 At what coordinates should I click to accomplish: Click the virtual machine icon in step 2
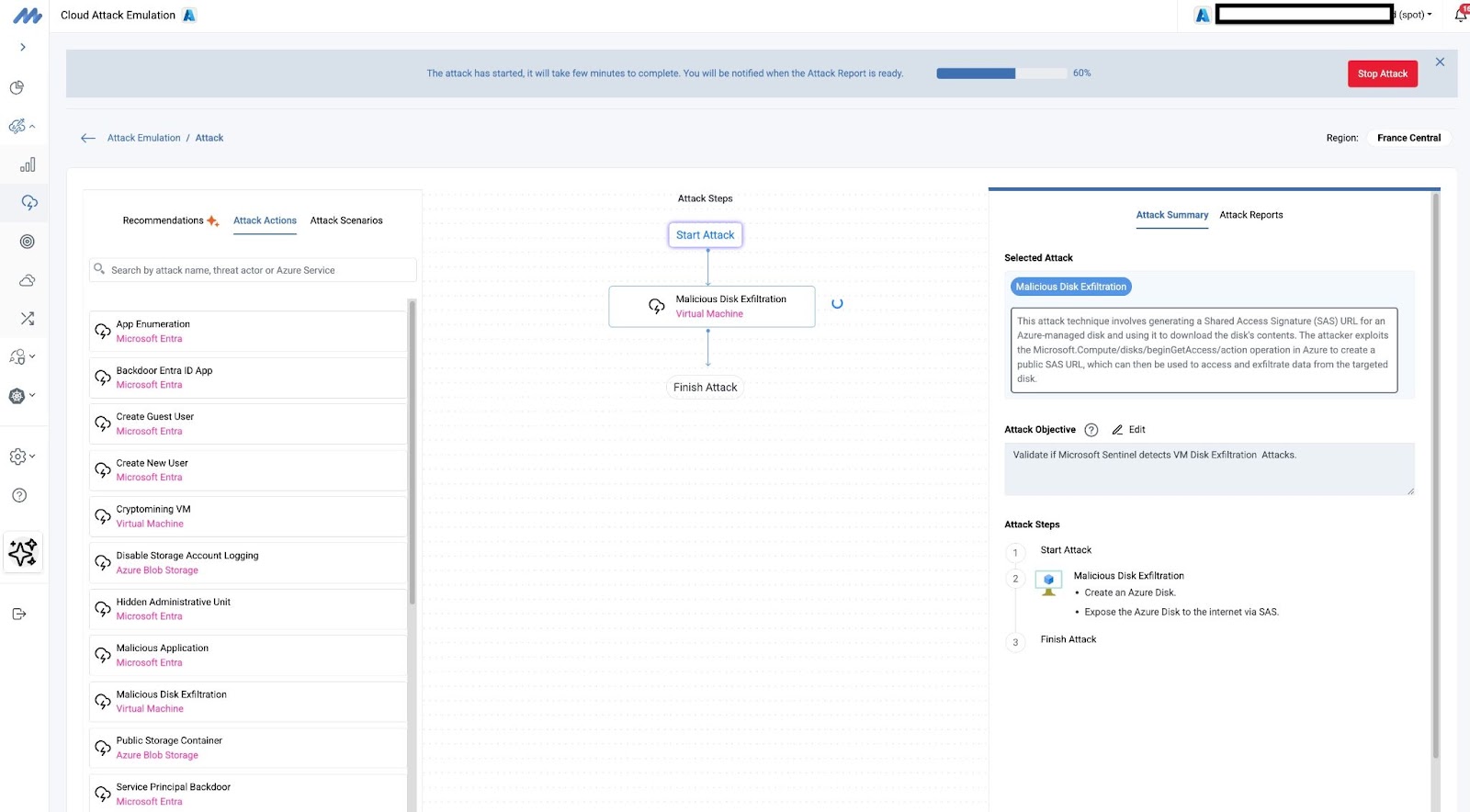tap(1048, 582)
